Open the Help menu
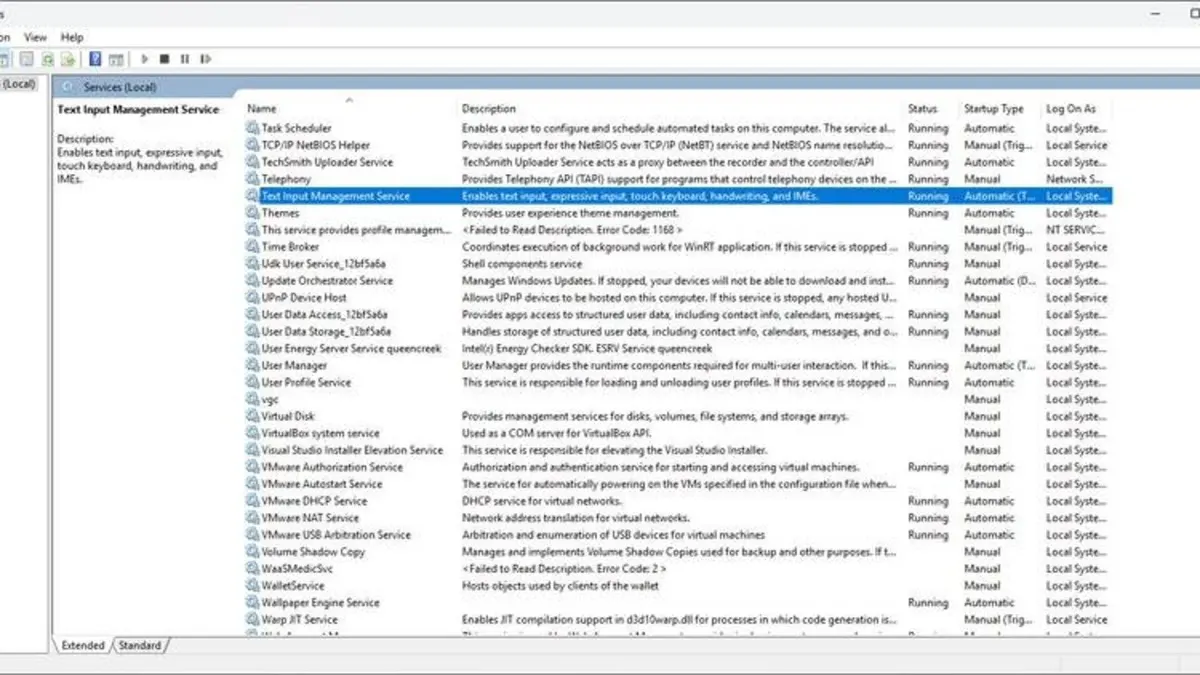This screenshot has height=675, width=1200. pyautogui.click(x=72, y=37)
